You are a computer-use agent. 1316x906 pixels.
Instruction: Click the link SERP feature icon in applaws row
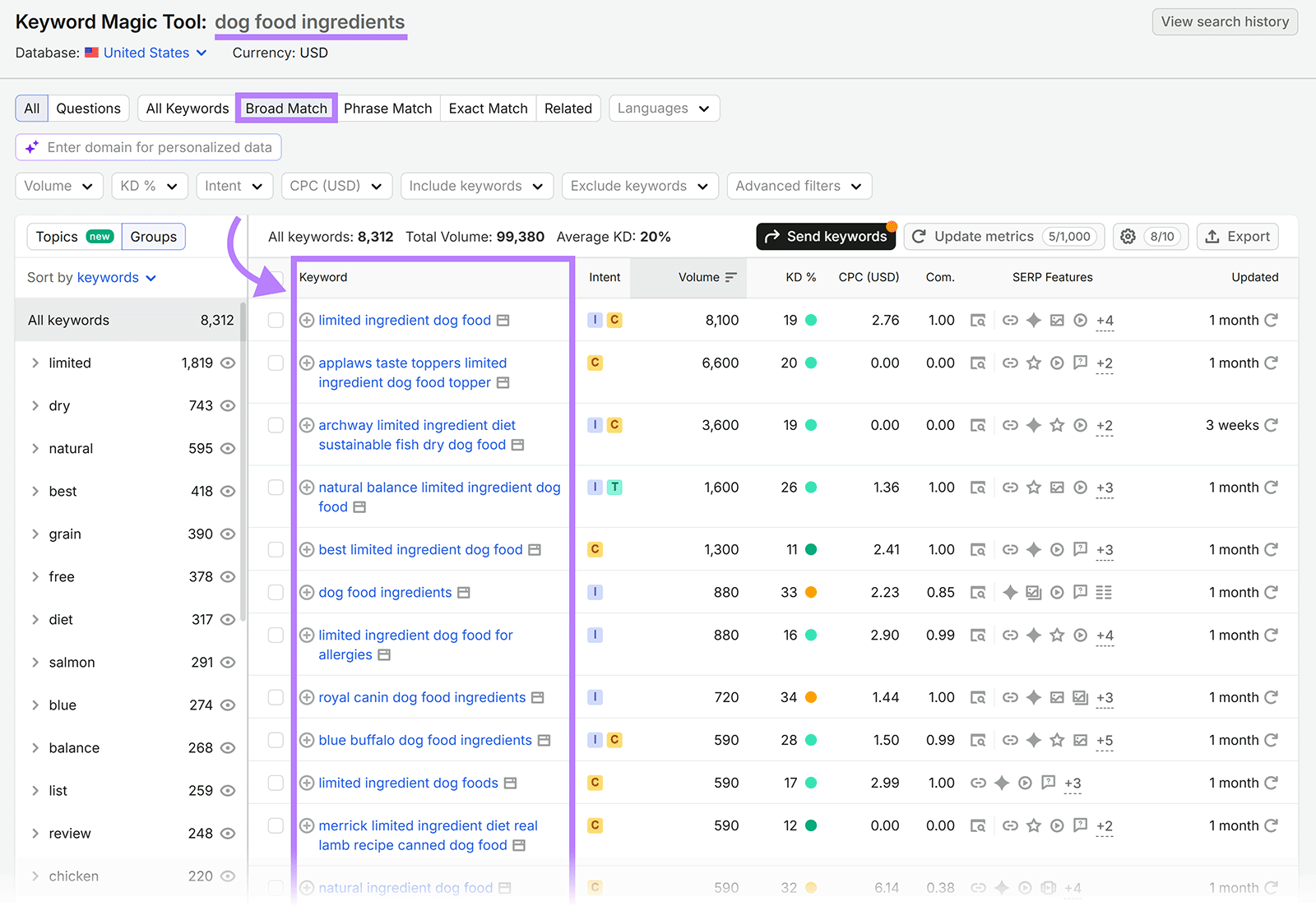pyautogui.click(x=1010, y=363)
